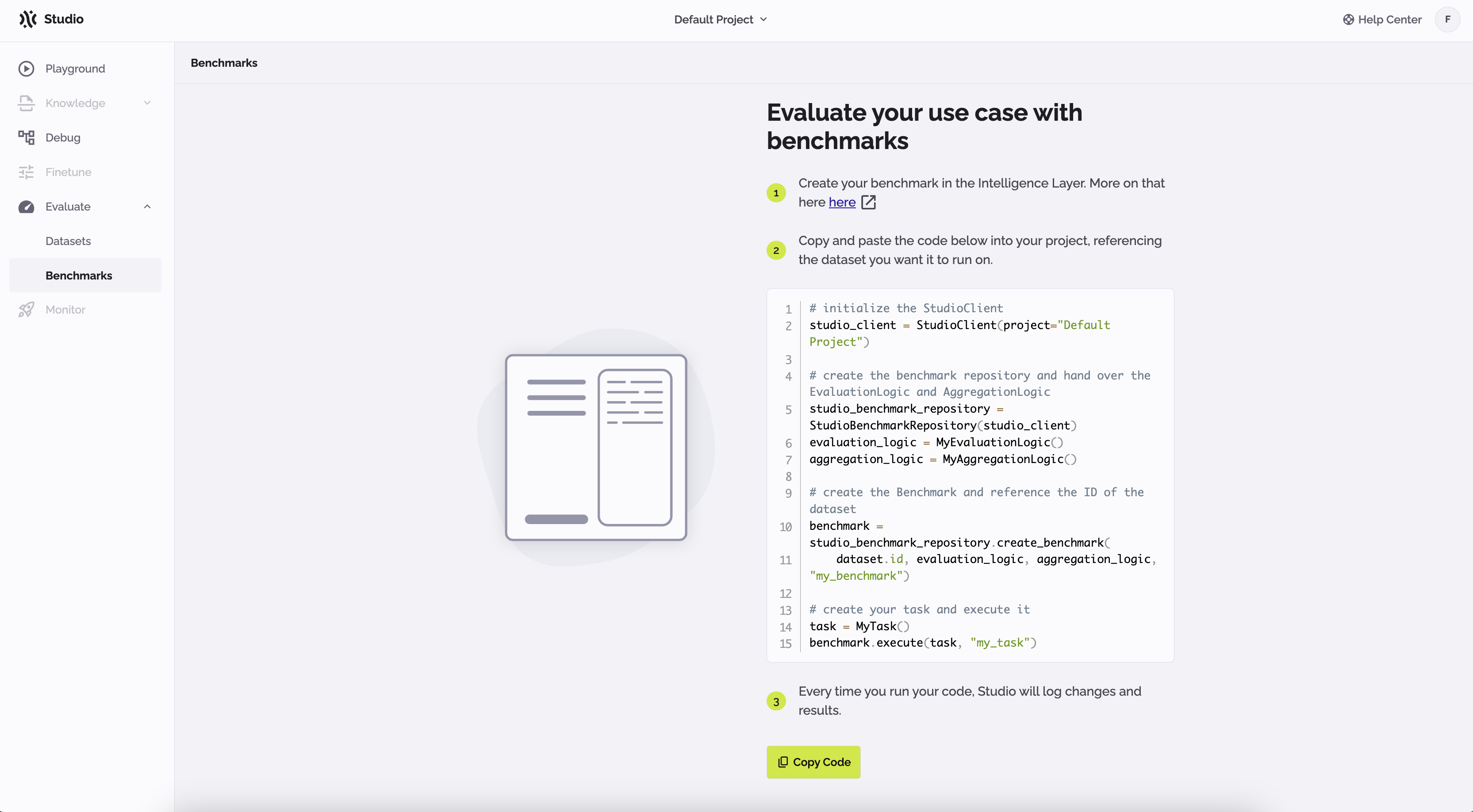The height and width of the screenshot is (812, 1473).
Task: Expand the Knowledge section chevron
Action: click(148, 103)
